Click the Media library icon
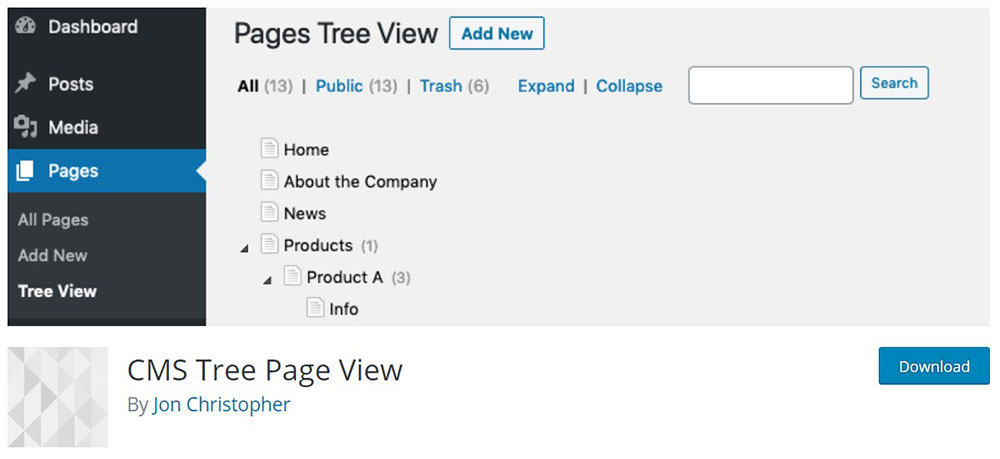The image size is (1000, 459). (x=26, y=127)
